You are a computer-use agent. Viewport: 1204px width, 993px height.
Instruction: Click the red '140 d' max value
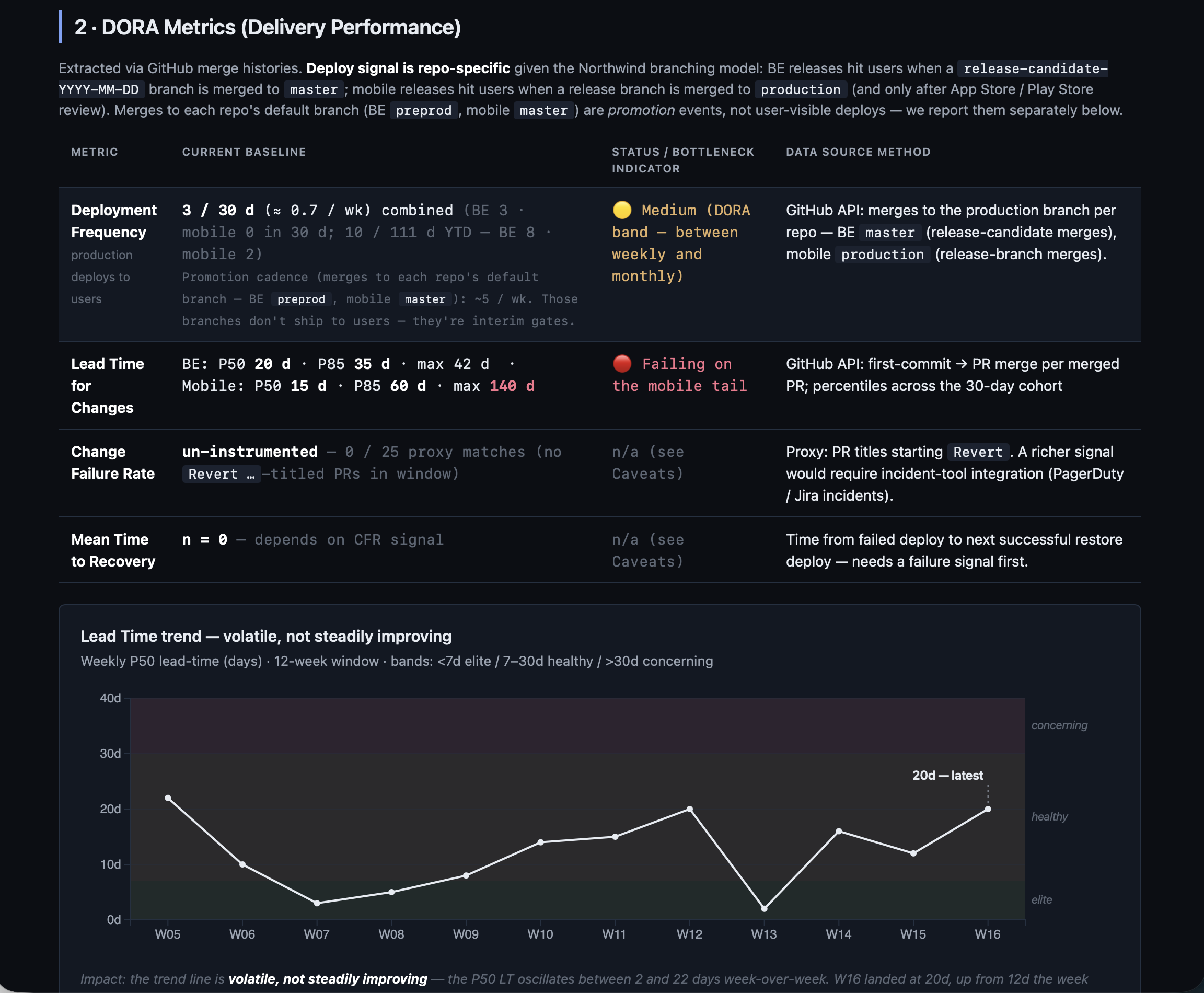[512, 386]
